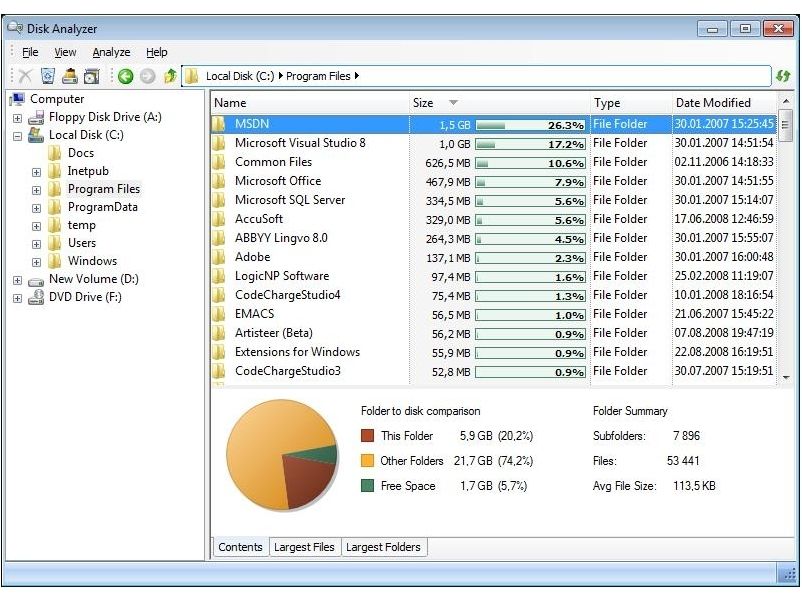Viewport: 802px width, 602px height.
Task: Click the Disk Analyzer title bar icon
Action: [x=15, y=27]
